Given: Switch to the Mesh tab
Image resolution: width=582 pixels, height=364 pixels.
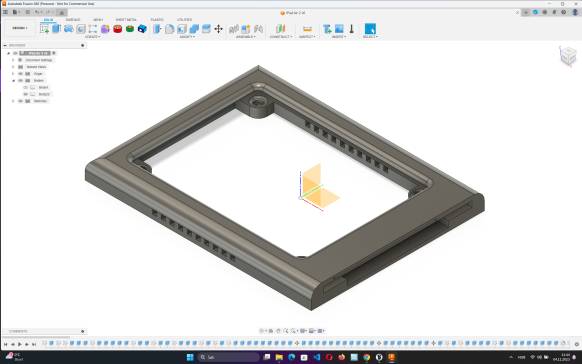Looking at the screenshot, I should [x=98, y=20].
